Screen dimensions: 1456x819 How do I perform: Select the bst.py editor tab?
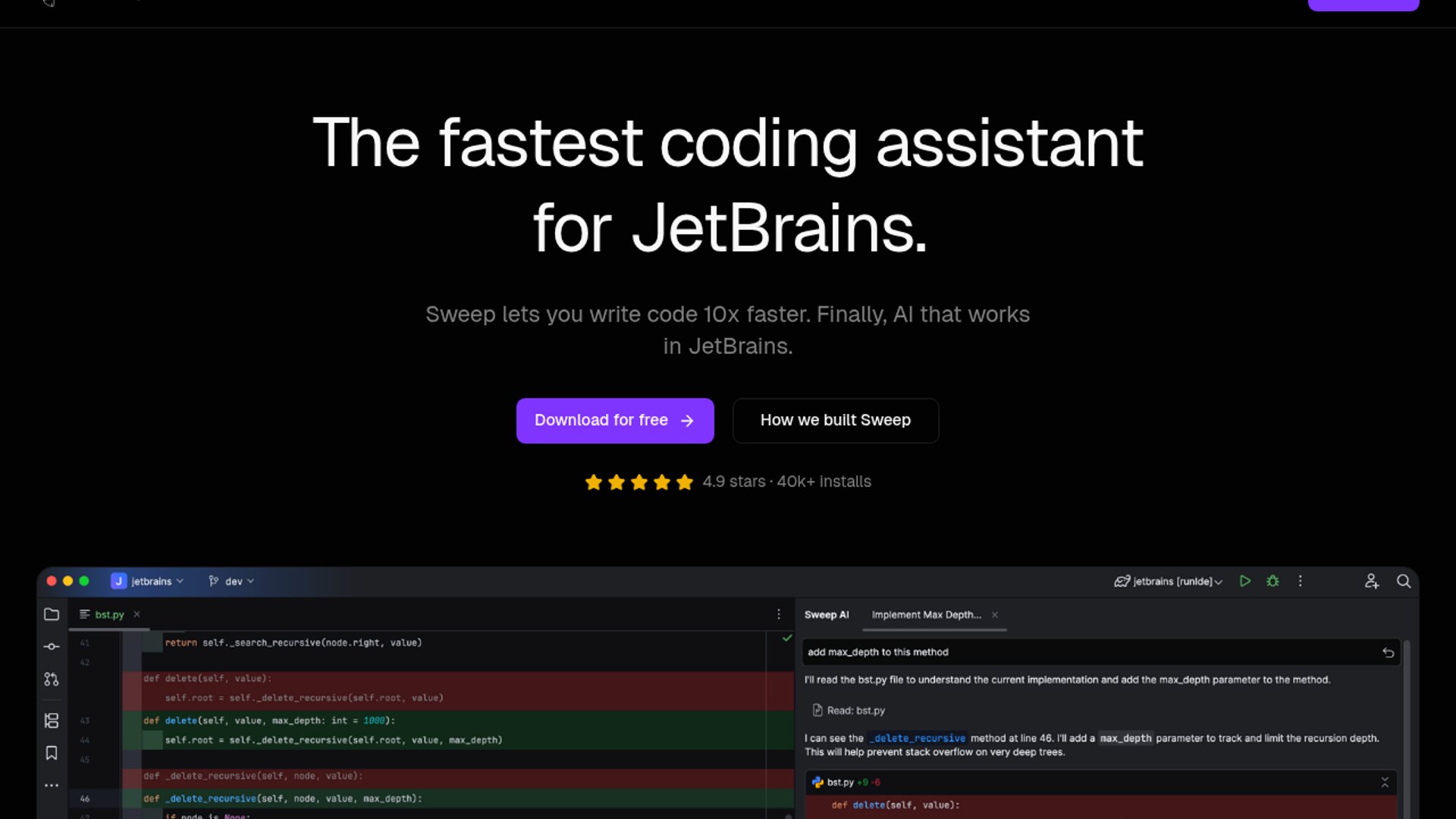click(108, 614)
